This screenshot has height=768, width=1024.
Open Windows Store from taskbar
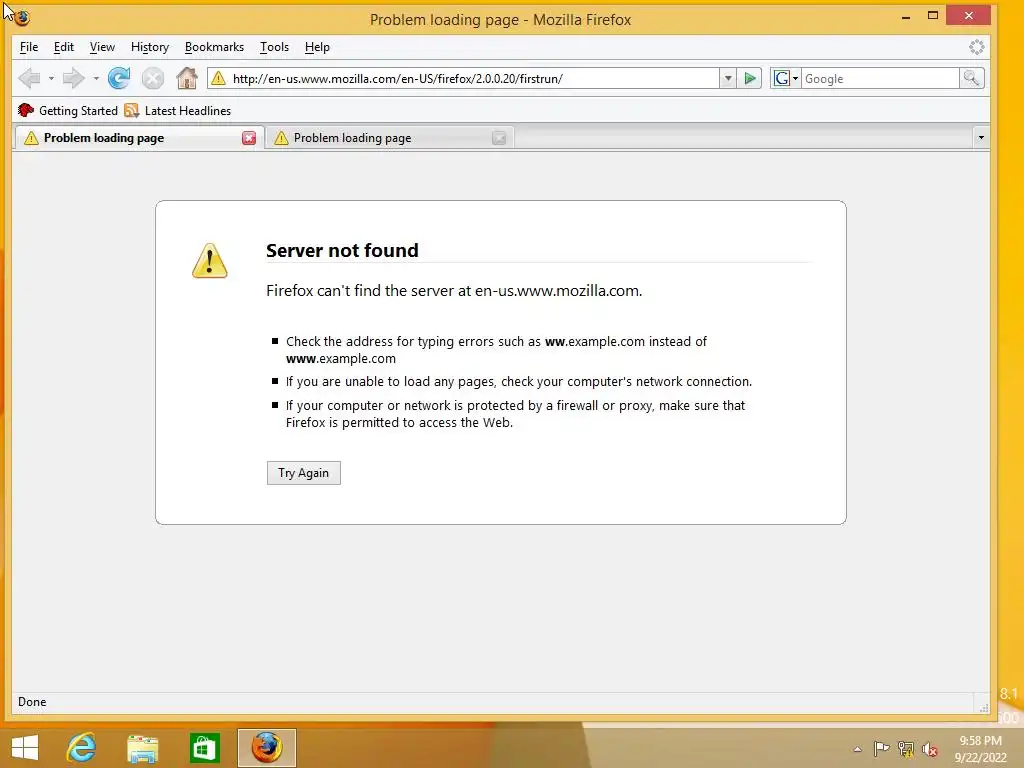pyautogui.click(x=204, y=748)
